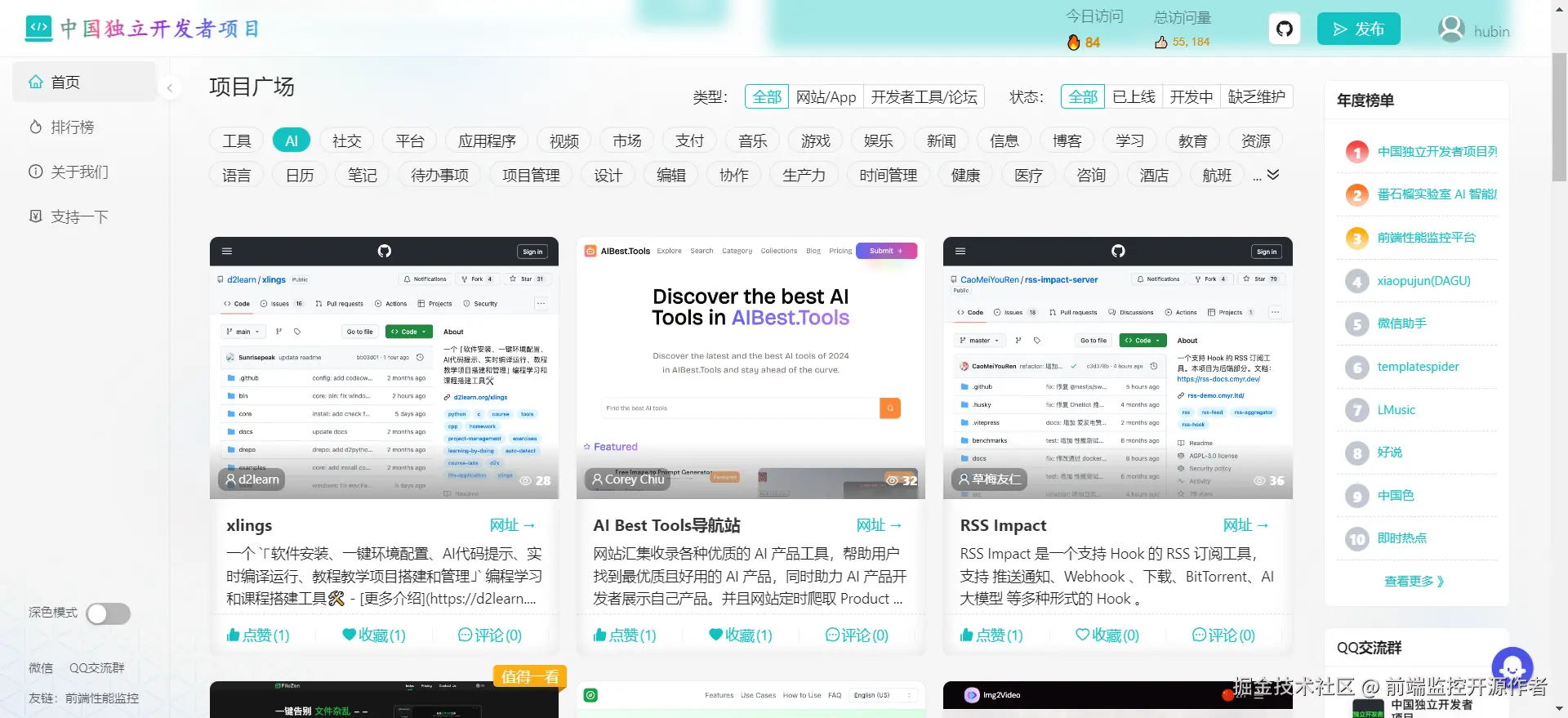
Task: Open xlings 网址 link
Action: point(512,525)
